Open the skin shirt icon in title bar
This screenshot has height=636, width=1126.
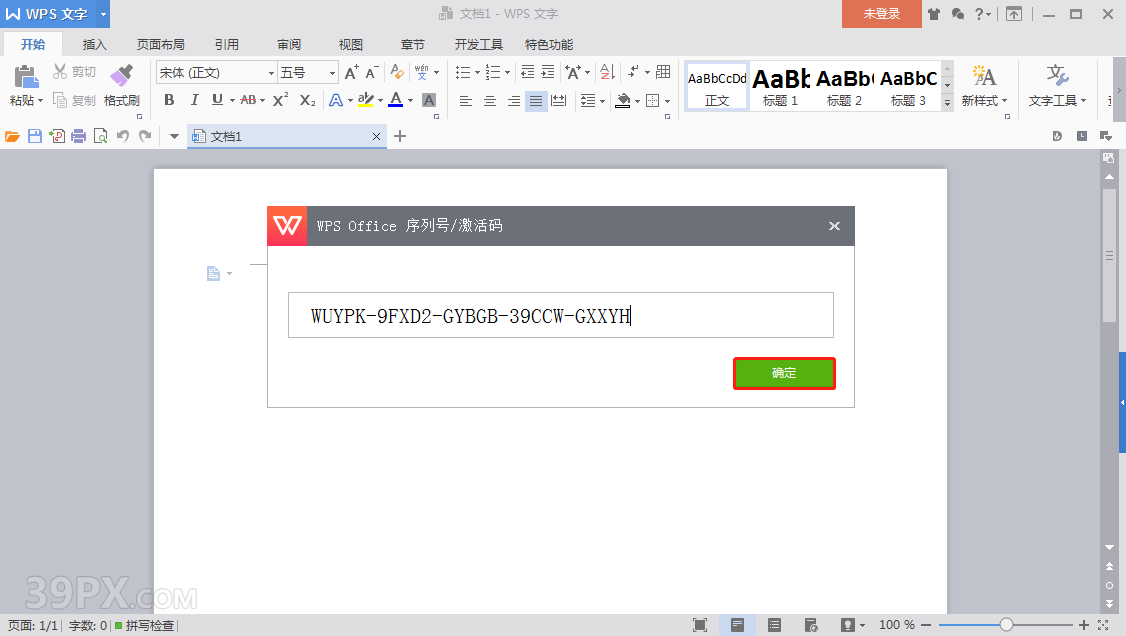(934, 14)
